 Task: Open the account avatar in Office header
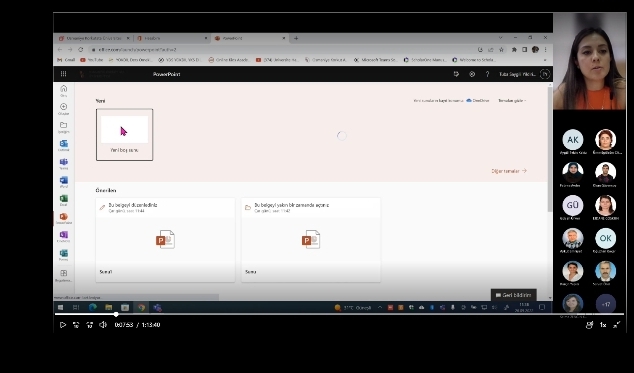[545, 74]
